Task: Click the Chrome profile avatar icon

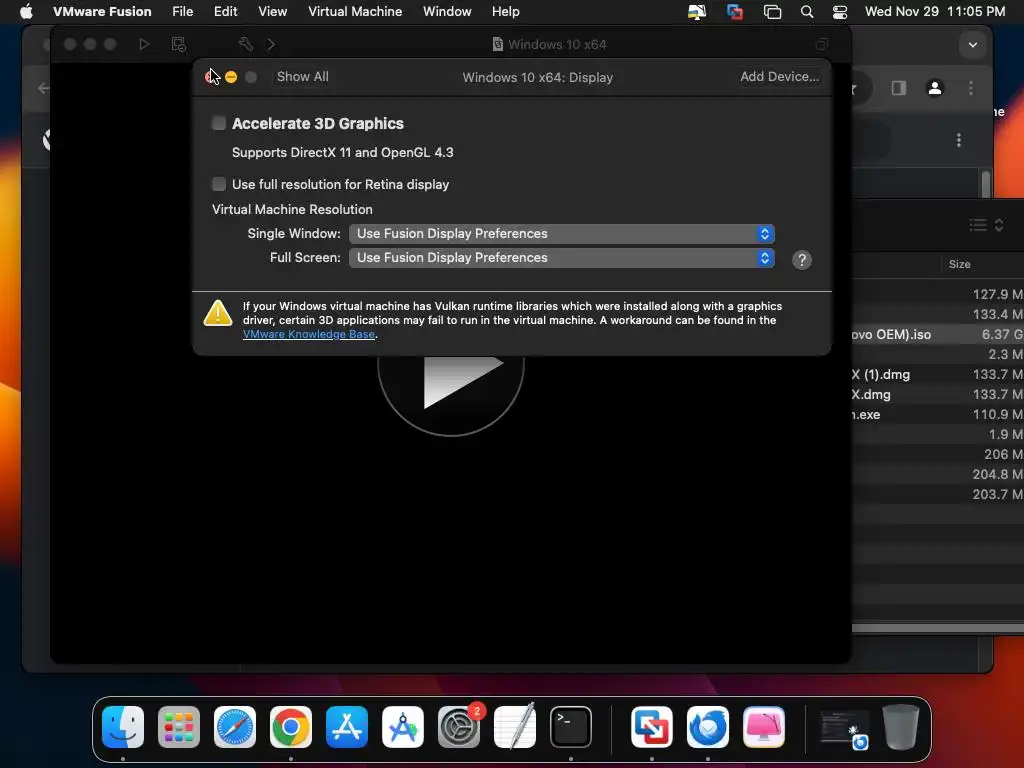Action: click(935, 88)
